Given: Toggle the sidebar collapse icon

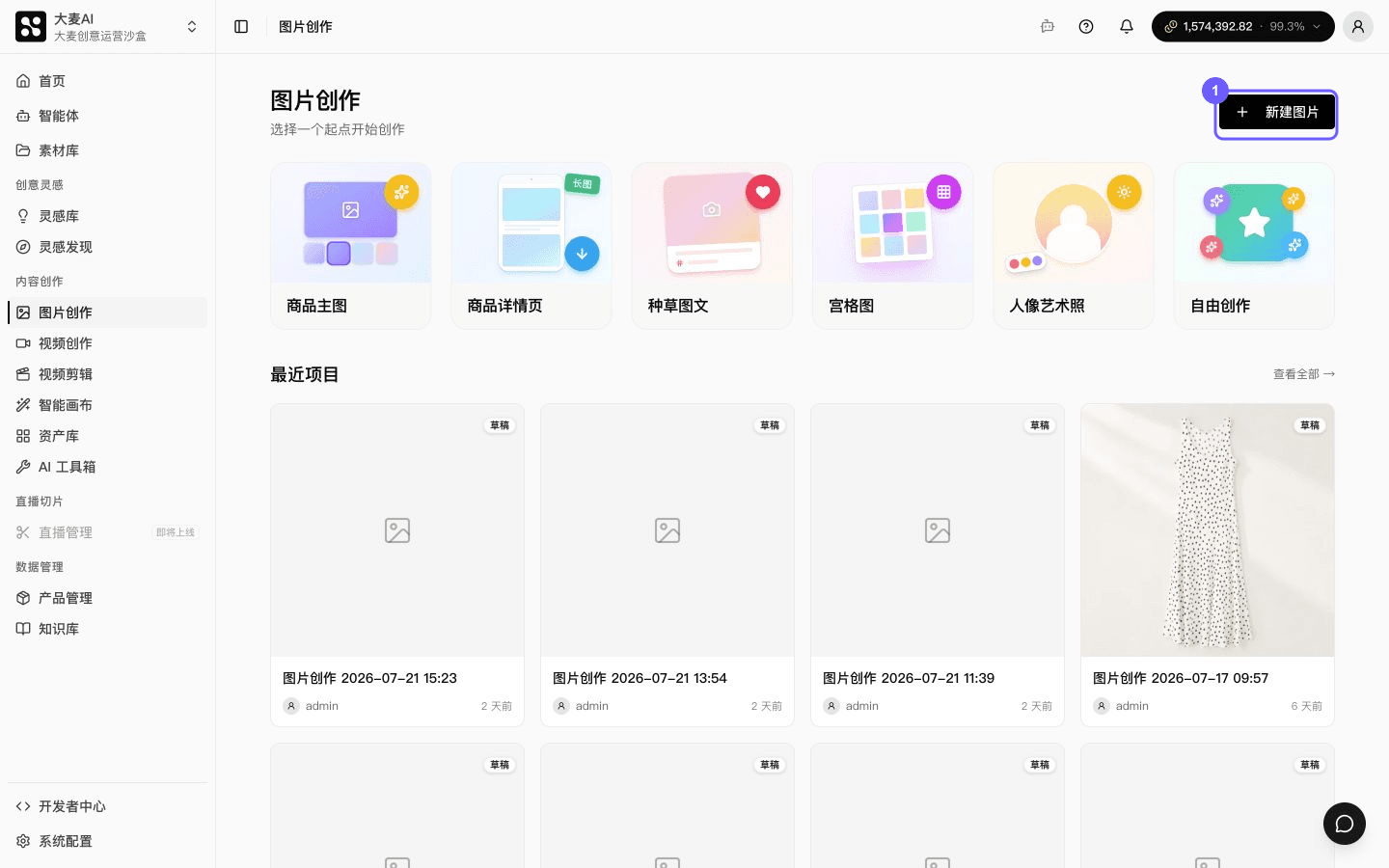Looking at the screenshot, I should click(x=241, y=27).
